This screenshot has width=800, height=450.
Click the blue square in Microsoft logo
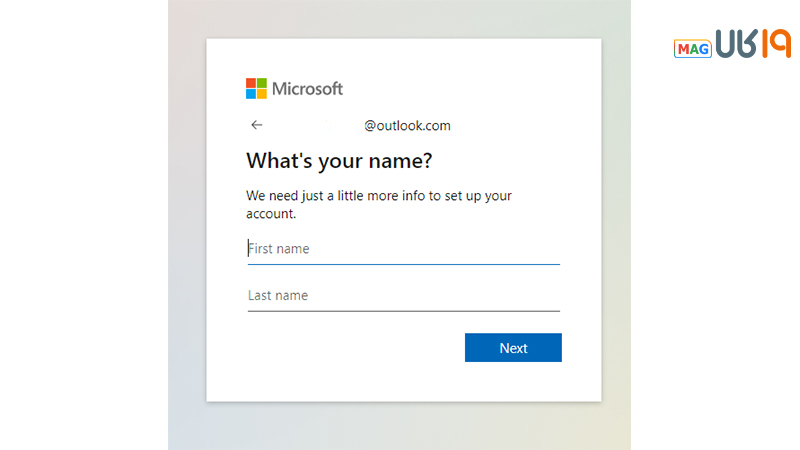[x=251, y=94]
